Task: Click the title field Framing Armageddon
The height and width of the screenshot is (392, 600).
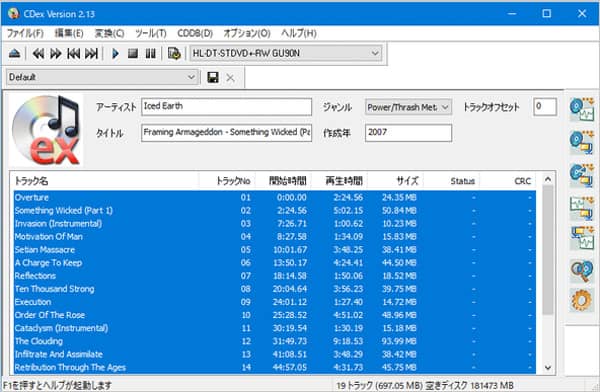Action: tap(227, 132)
